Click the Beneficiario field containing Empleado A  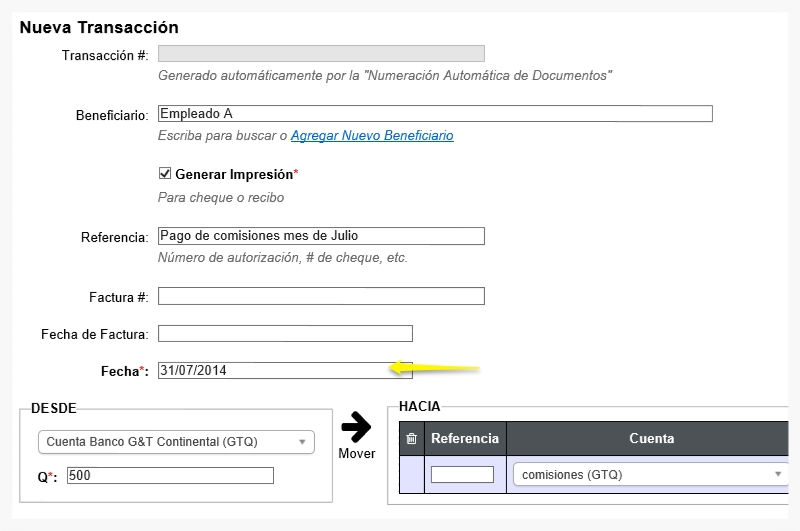point(435,114)
